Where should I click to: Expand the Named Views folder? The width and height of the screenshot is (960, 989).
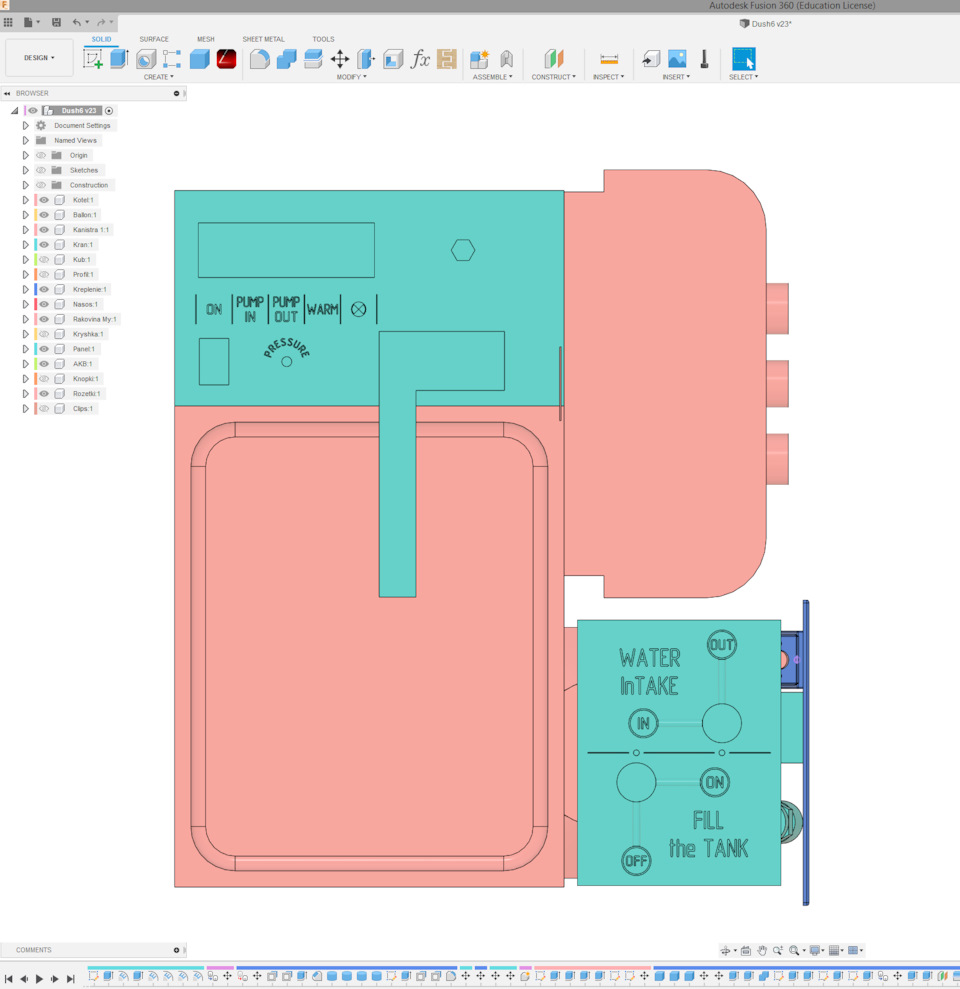26,141
